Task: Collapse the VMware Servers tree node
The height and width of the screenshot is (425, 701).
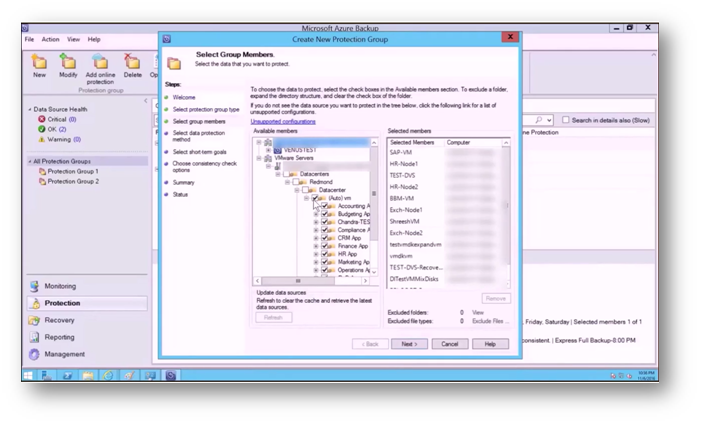Action: click(259, 158)
